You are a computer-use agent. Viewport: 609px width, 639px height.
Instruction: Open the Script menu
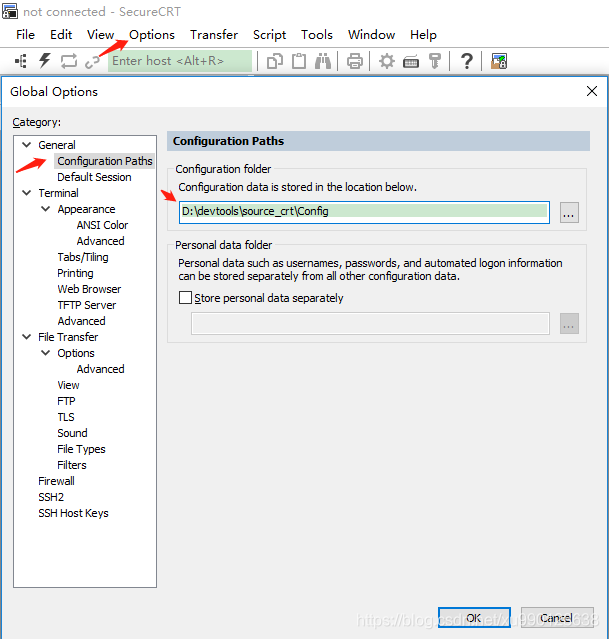269,35
